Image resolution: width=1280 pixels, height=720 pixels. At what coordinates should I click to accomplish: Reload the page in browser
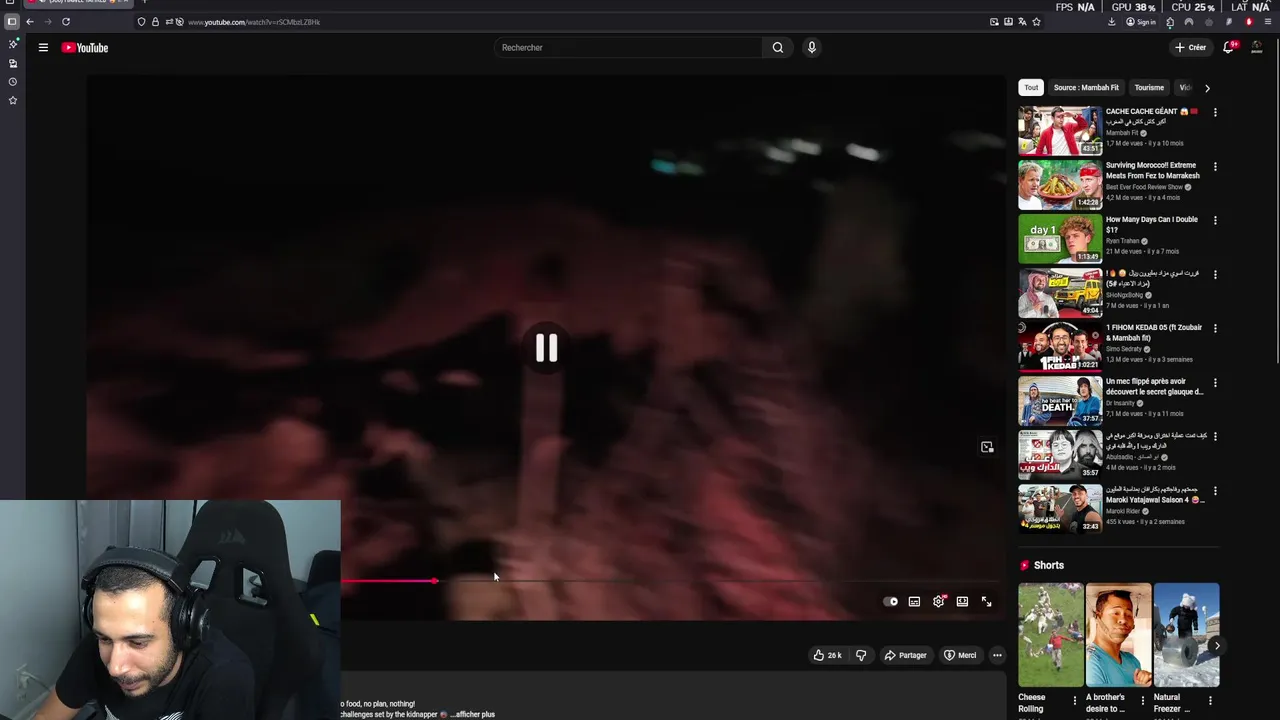point(66,21)
